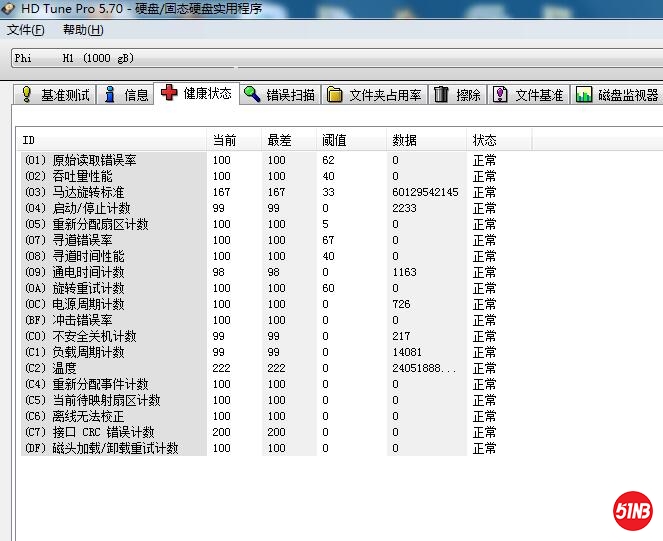The image size is (663, 541).
Task: Sort by the ID column header
Action: tap(112, 139)
